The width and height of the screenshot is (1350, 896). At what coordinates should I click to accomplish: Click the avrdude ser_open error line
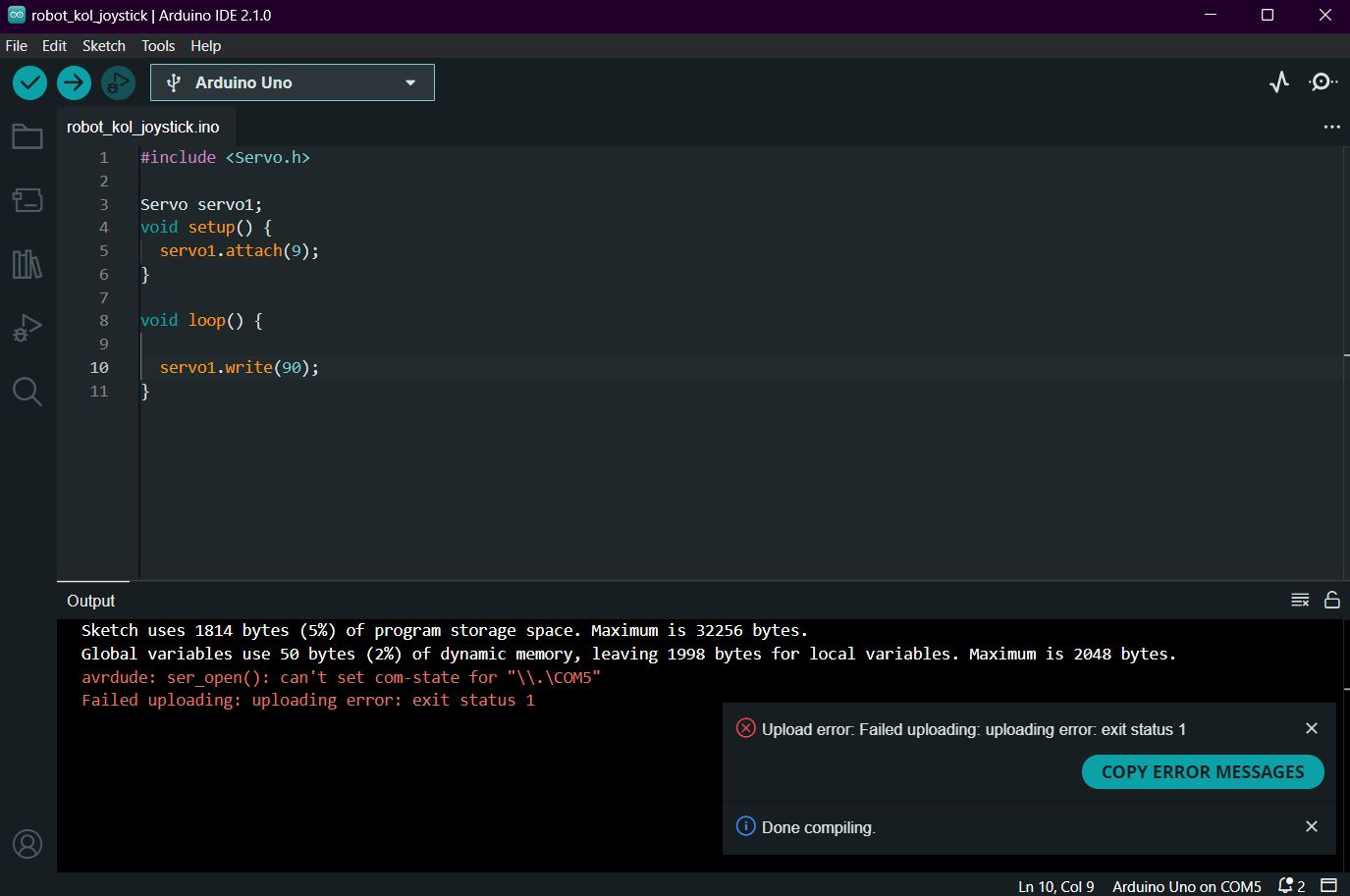pos(341,677)
